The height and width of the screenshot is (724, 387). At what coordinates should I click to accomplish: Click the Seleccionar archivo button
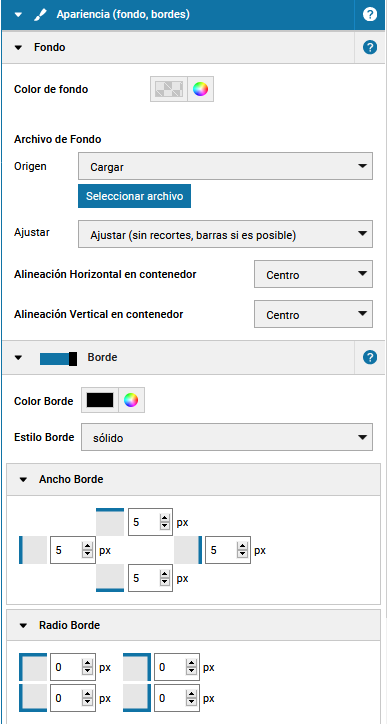pyautogui.click(x=134, y=196)
